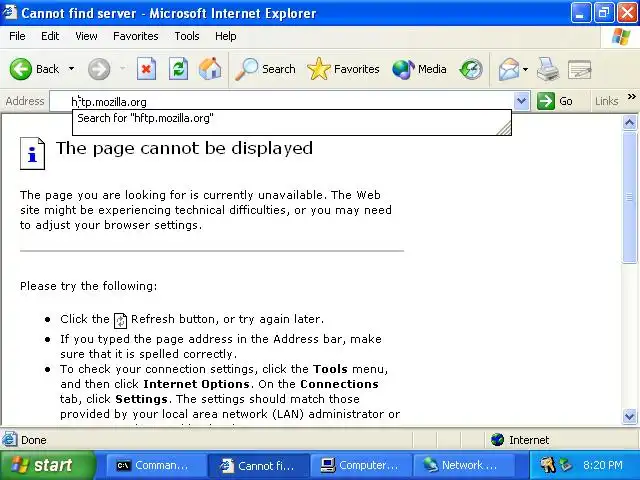Click the Internet security zone globe icon
640x480 pixels.
(497, 440)
